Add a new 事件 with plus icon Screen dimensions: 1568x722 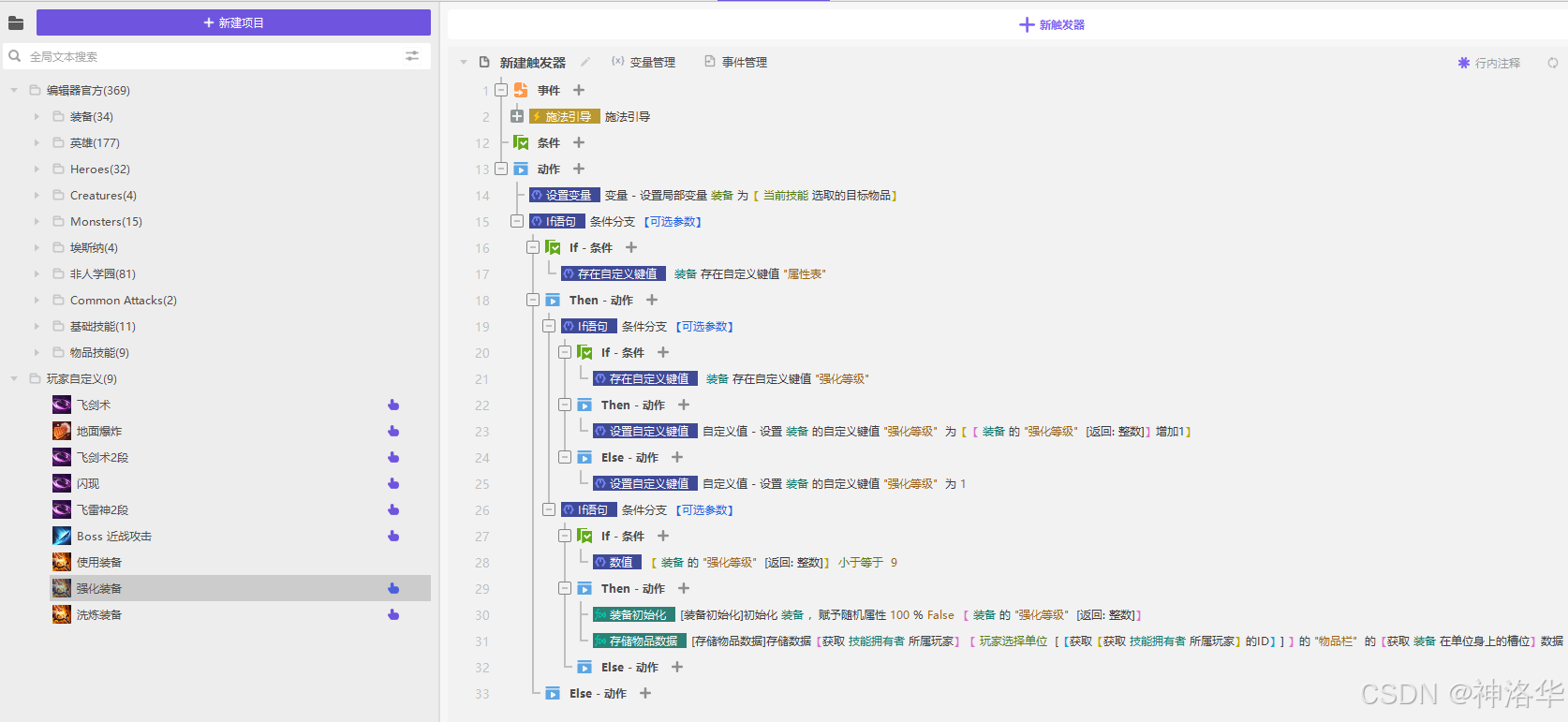(x=579, y=90)
